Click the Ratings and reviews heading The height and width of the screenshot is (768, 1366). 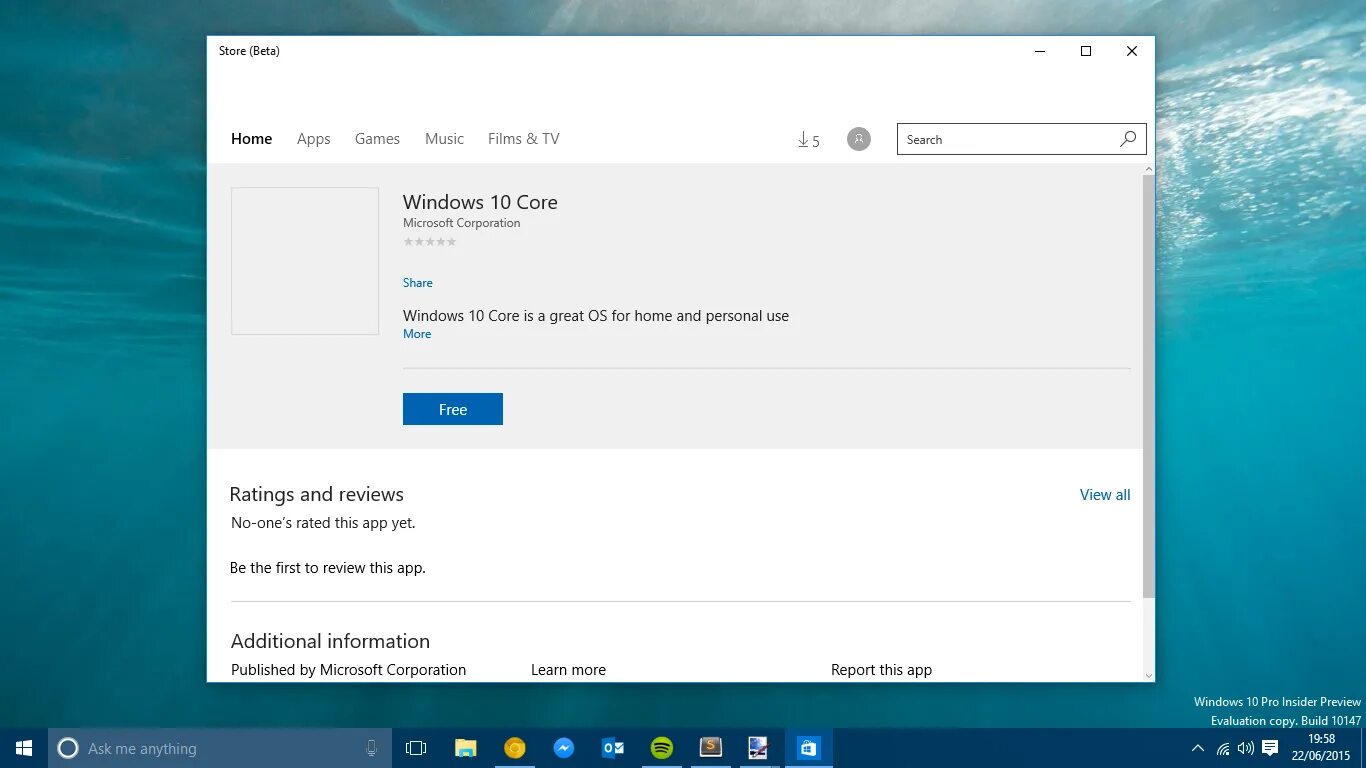(316, 494)
